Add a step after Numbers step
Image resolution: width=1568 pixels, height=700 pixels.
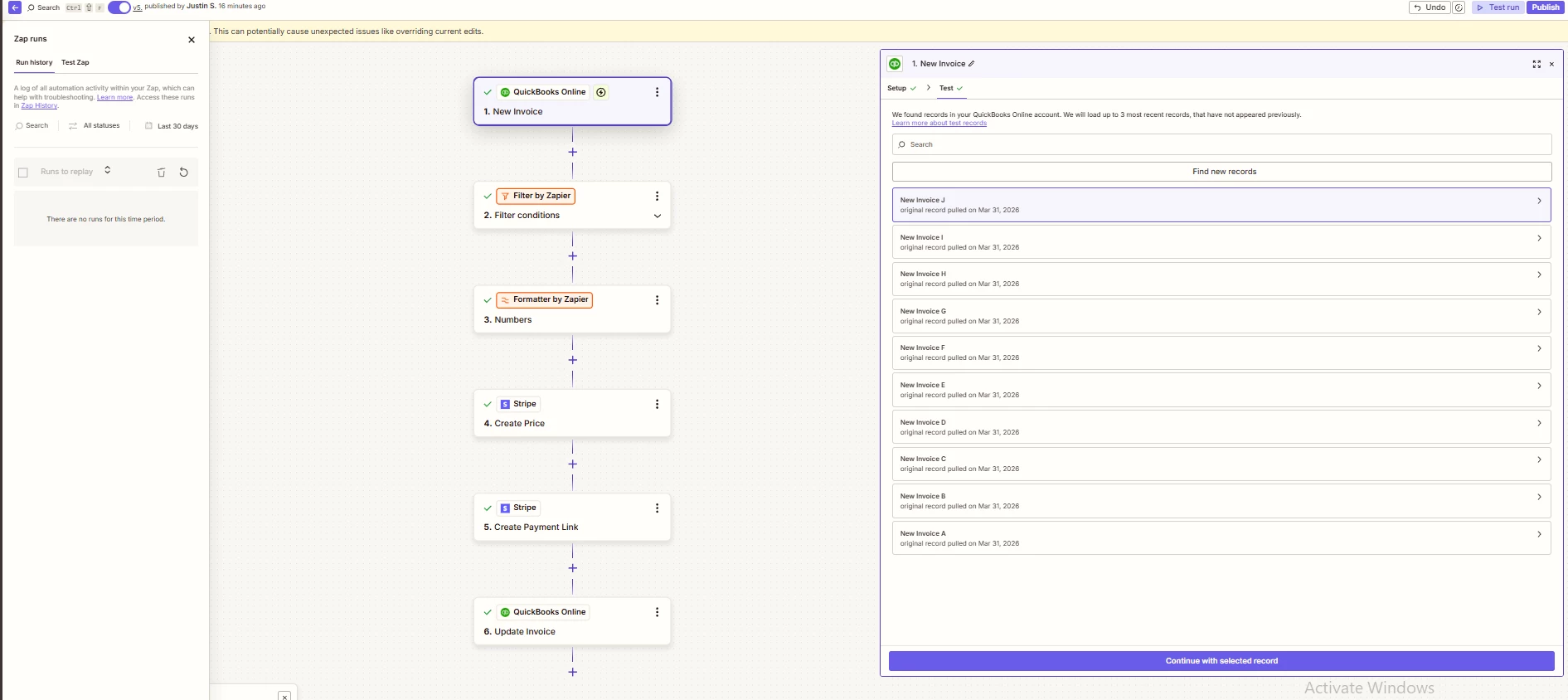572,360
